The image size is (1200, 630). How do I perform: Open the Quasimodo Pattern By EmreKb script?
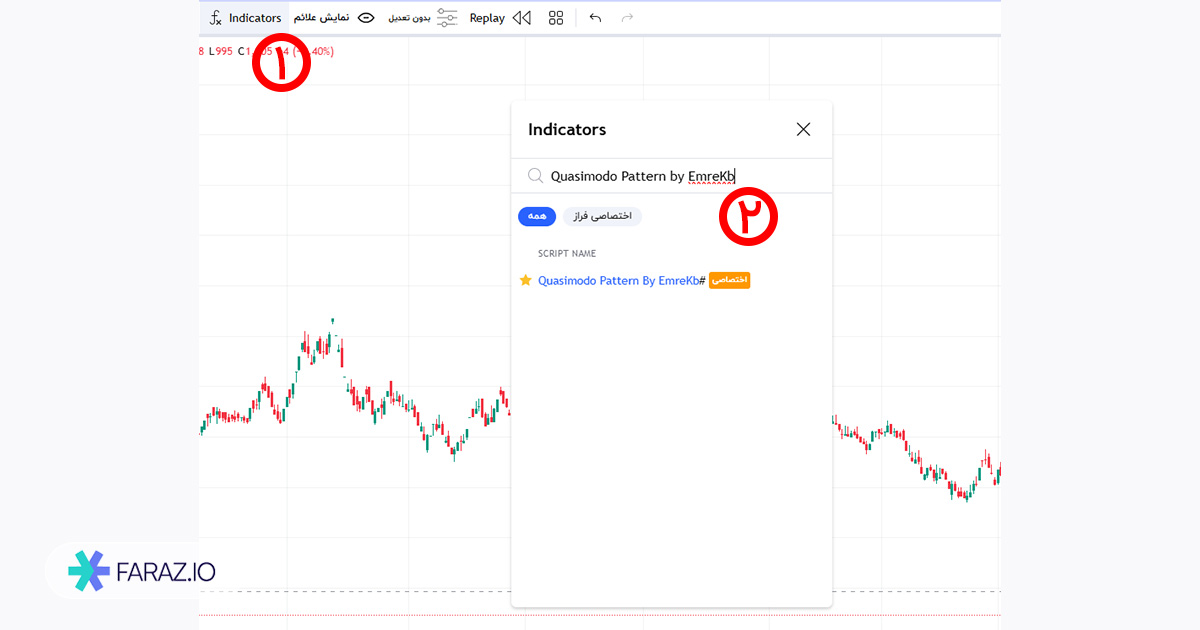tap(620, 280)
